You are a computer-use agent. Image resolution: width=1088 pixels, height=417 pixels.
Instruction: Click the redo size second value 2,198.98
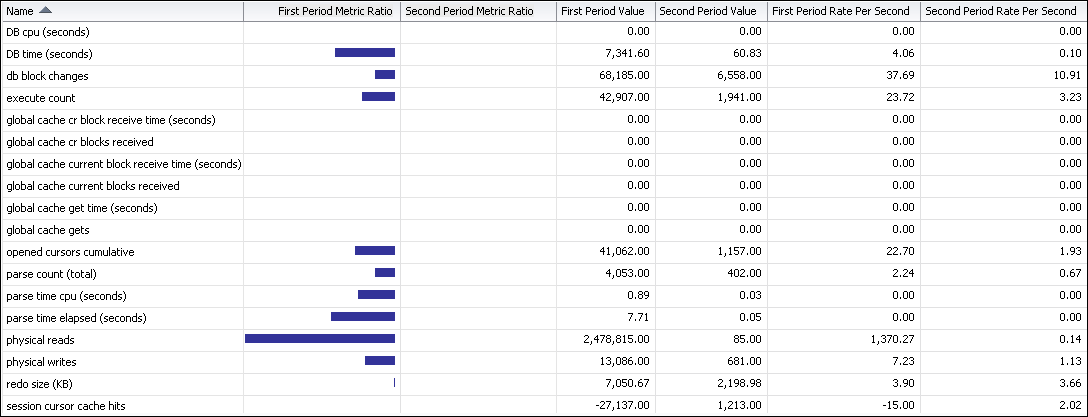tap(740, 384)
